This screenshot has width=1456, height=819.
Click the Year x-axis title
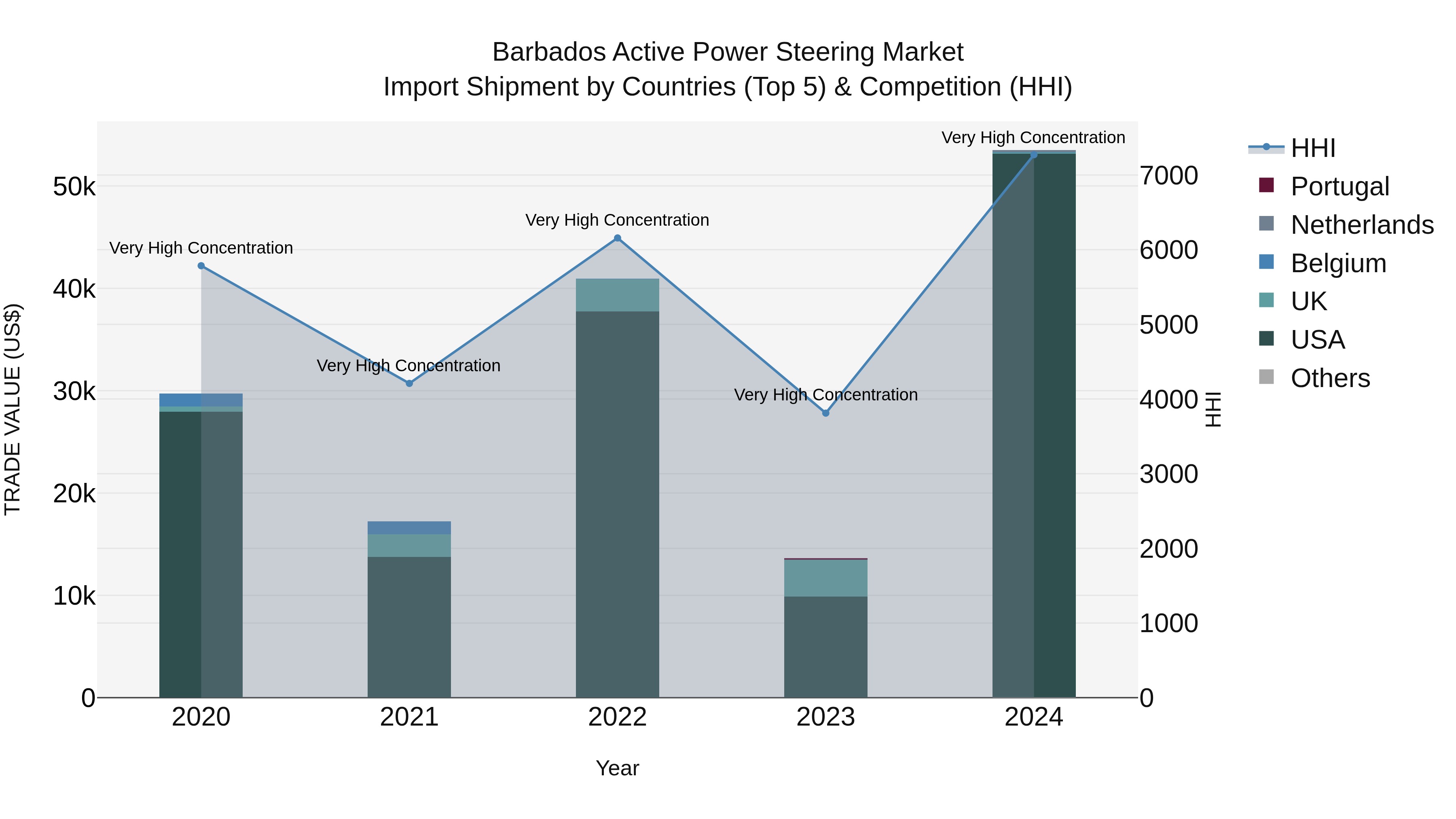click(x=617, y=768)
